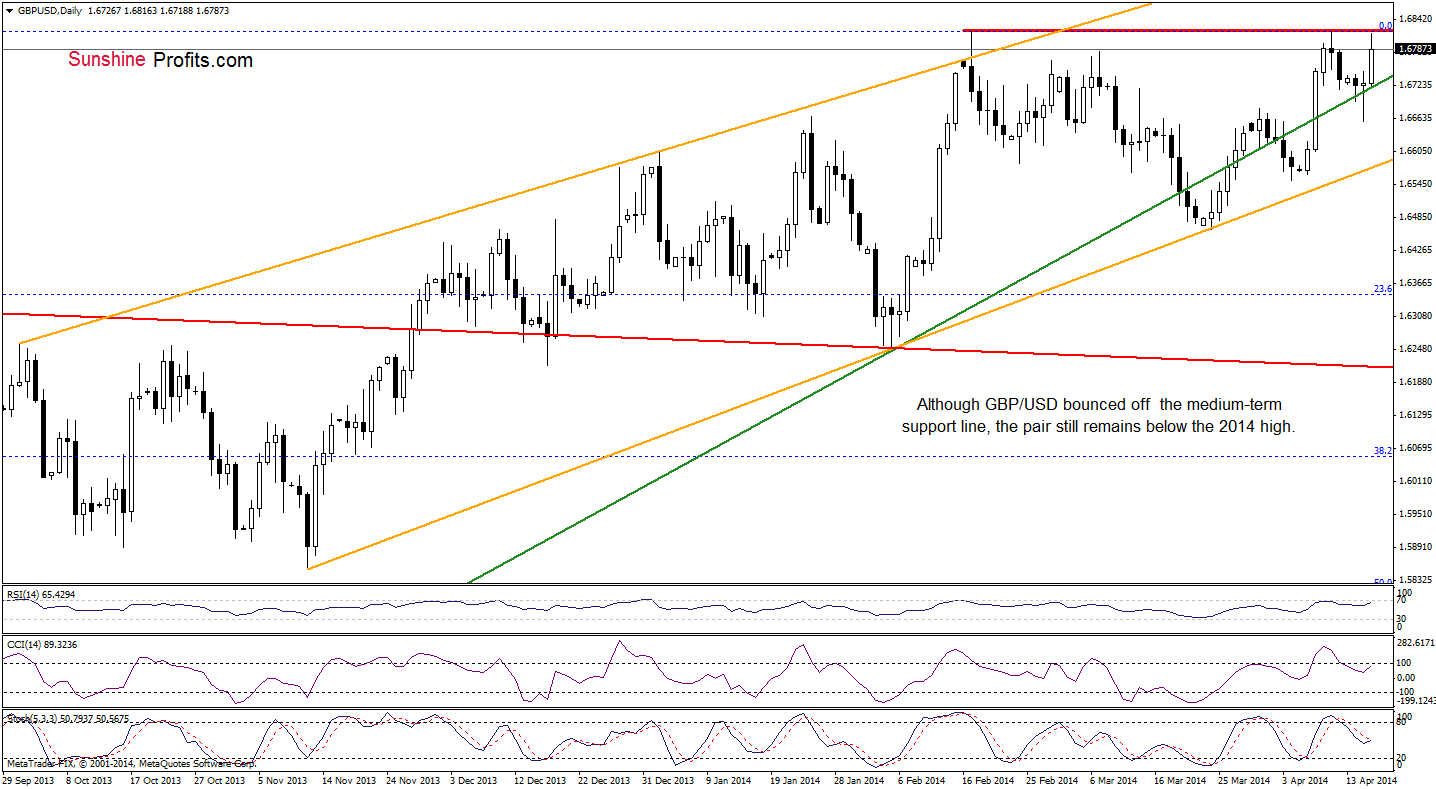Click the 25 Feb 2014 date label
This screenshot has width=1436, height=789.
(x=1051, y=779)
